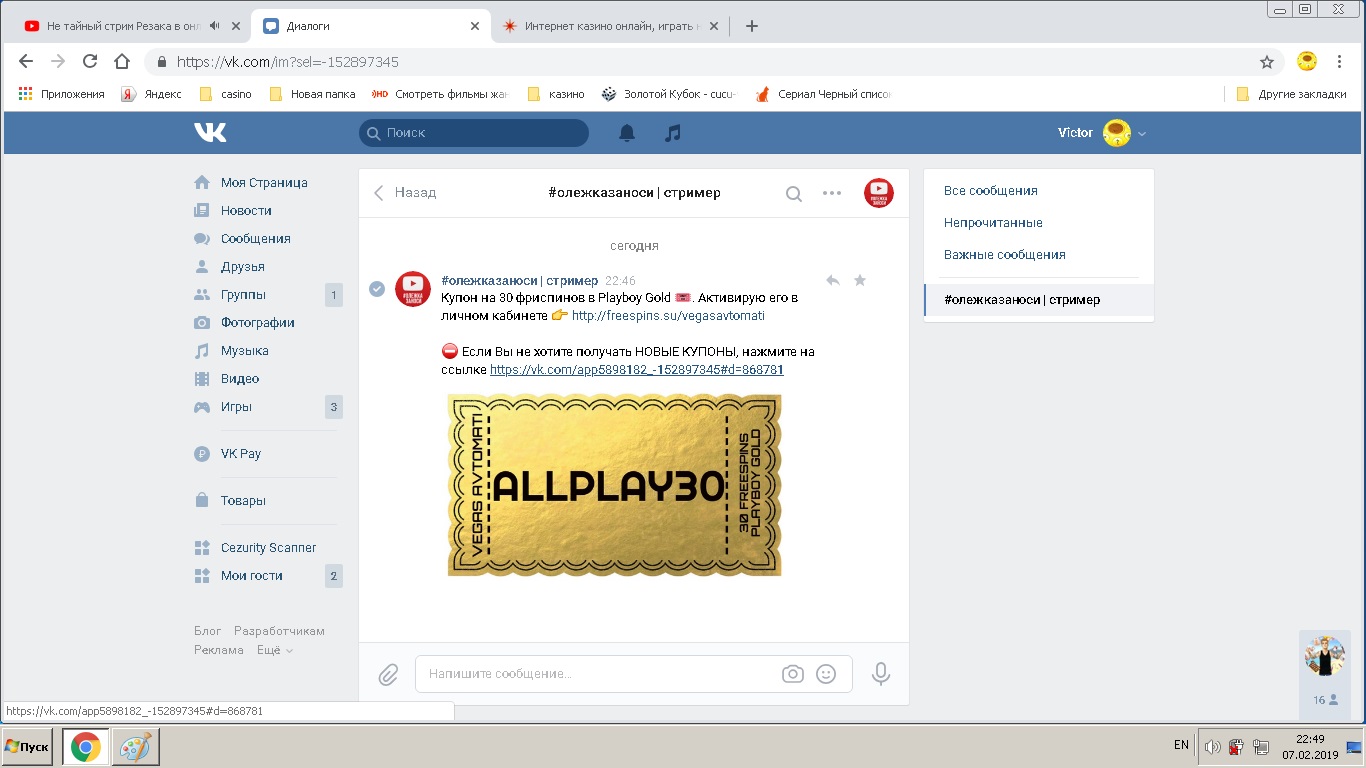Viewport: 1366px width, 768px height.
Task: Open the Приложения bookmarks apps shortcut
Action: coord(61,94)
